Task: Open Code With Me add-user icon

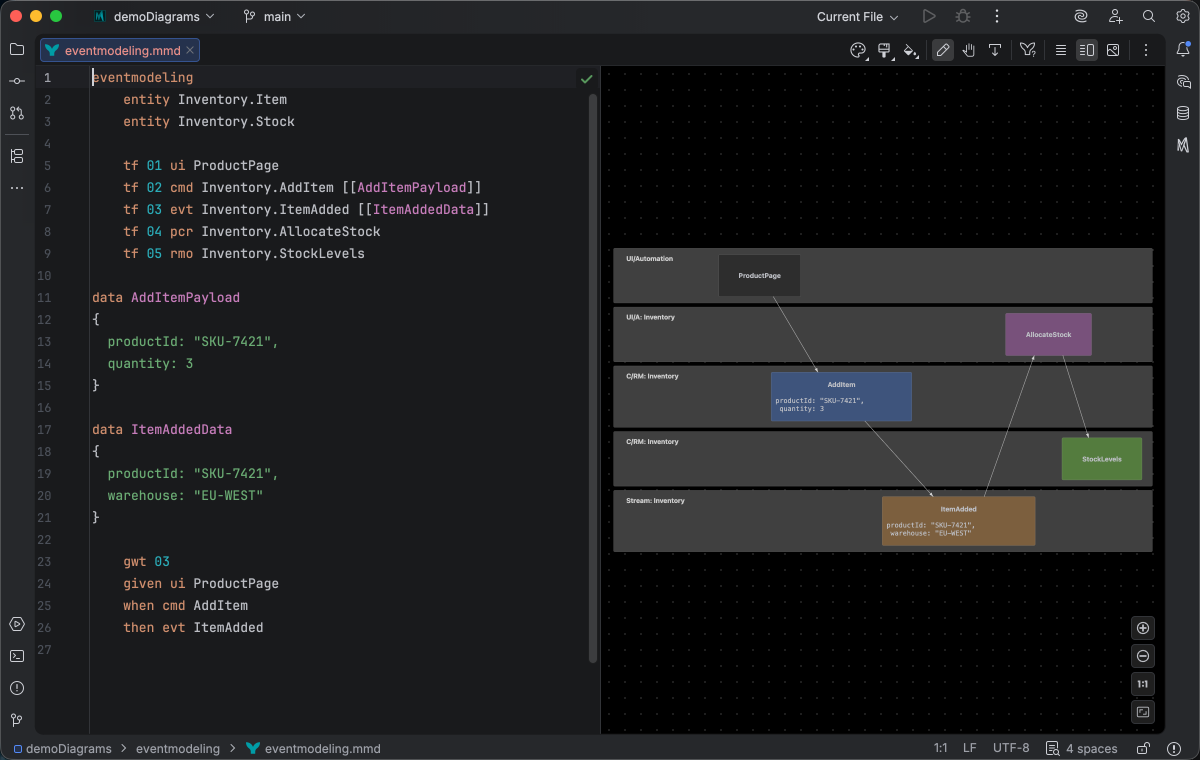Action: pos(1115,17)
